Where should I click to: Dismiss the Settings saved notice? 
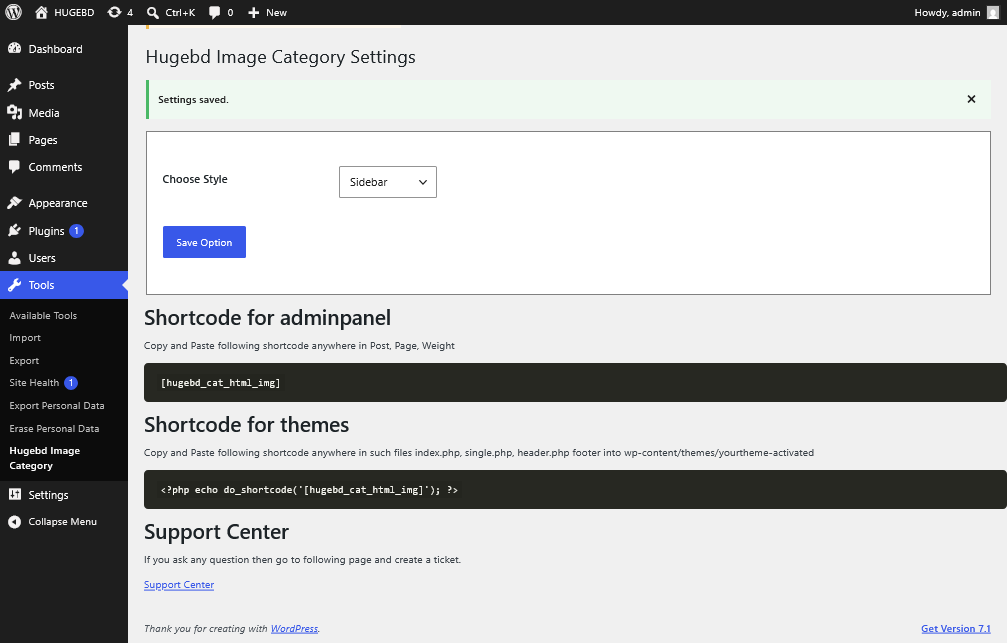point(971,99)
